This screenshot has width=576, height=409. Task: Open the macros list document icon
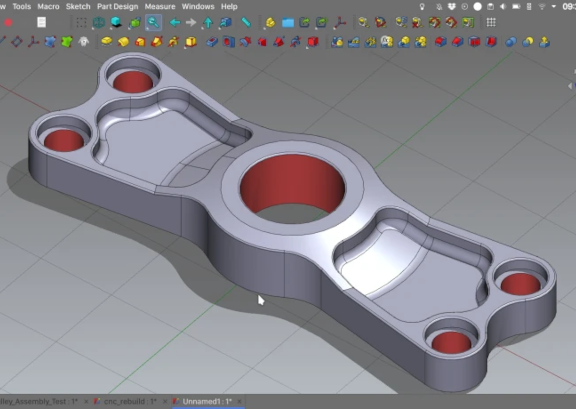coord(42,22)
